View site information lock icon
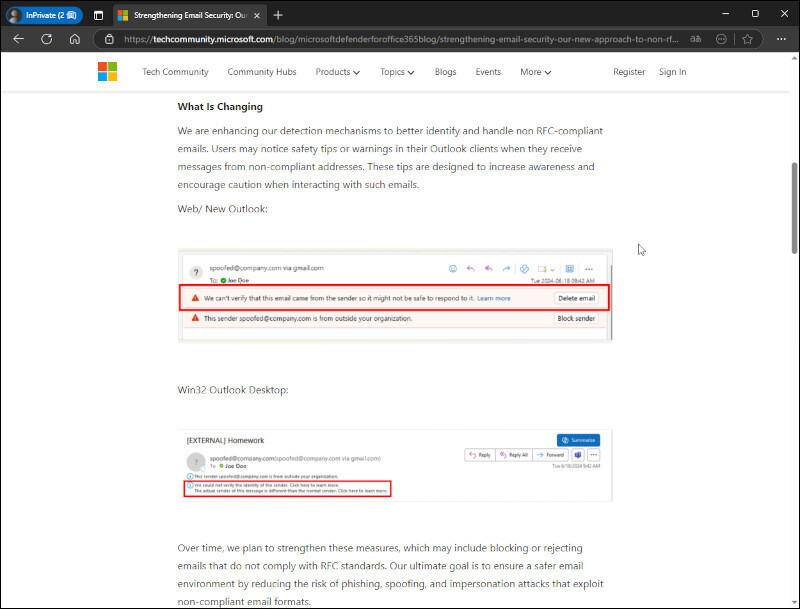The width and height of the screenshot is (800, 609). click(x=109, y=39)
